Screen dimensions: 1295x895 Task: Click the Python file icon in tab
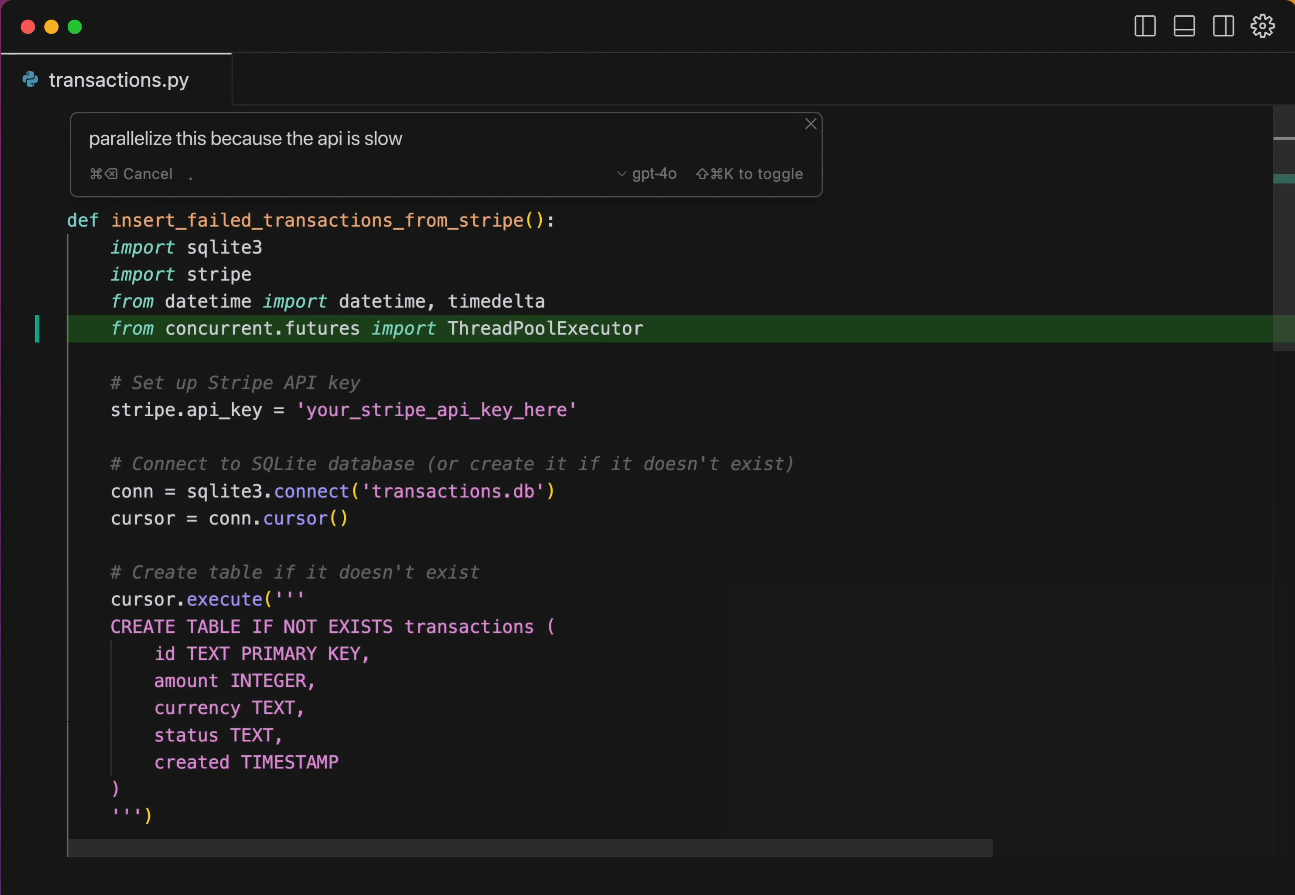tap(31, 80)
